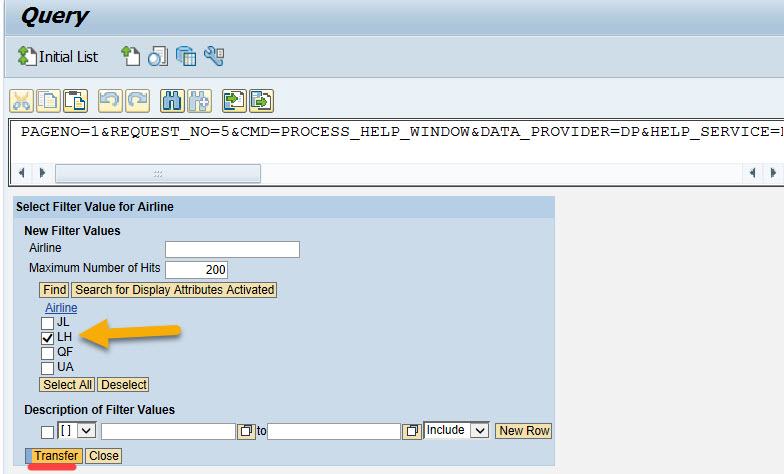Check the UA airline checkbox
Screen dimensions: 784x474
point(48,368)
